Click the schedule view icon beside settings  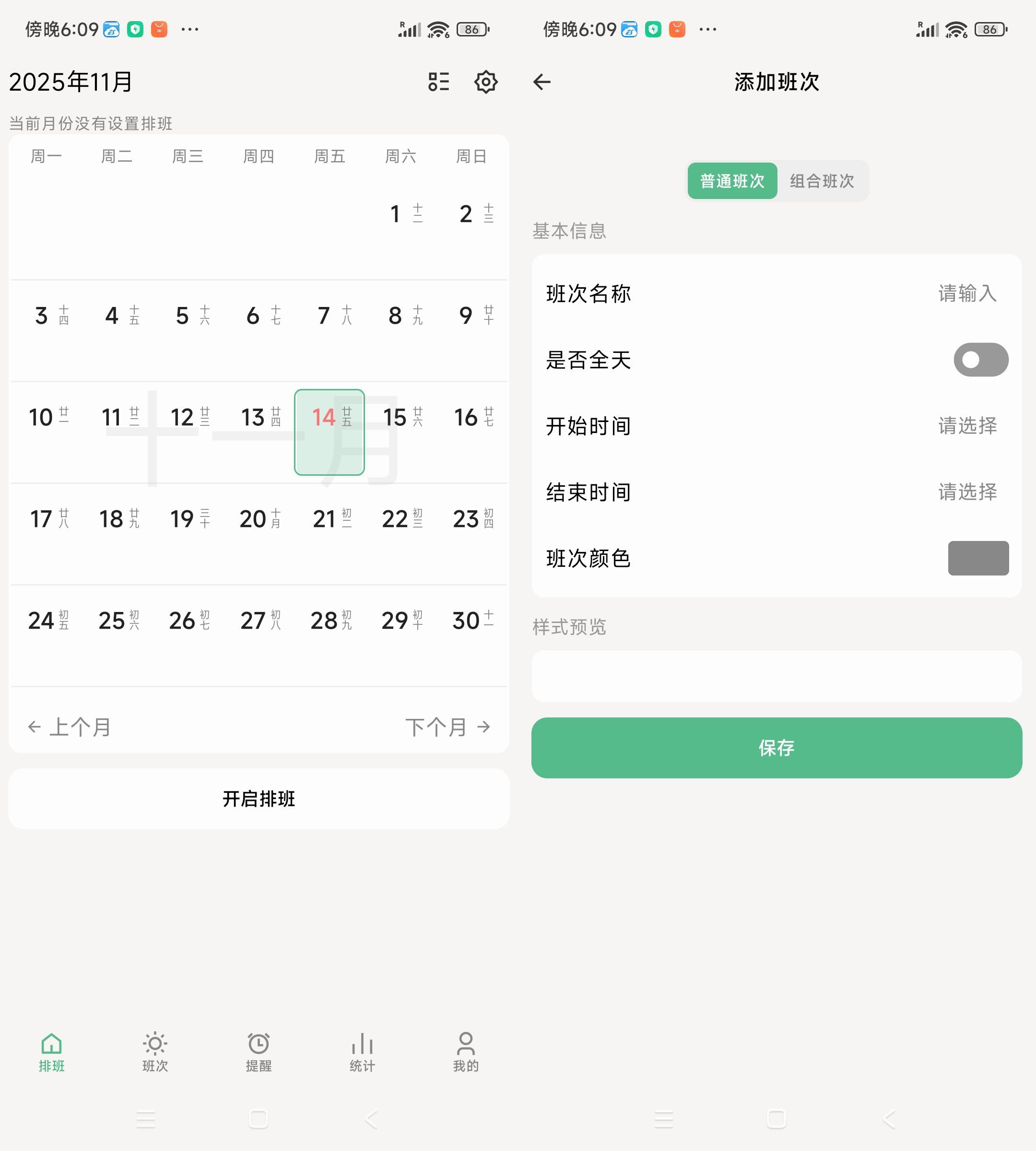click(438, 82)
